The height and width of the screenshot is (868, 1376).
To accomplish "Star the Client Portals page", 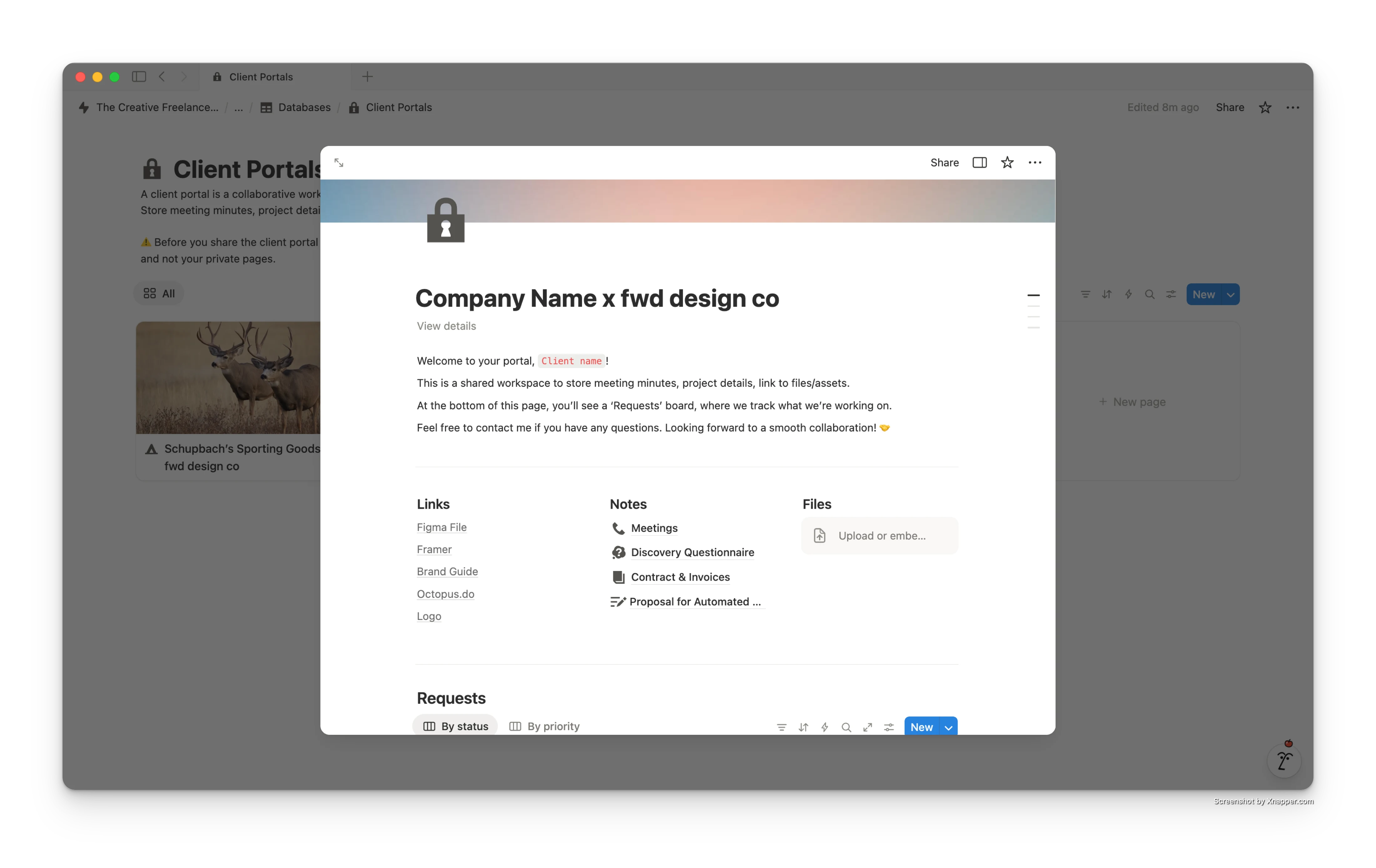I will [1265, 108].
